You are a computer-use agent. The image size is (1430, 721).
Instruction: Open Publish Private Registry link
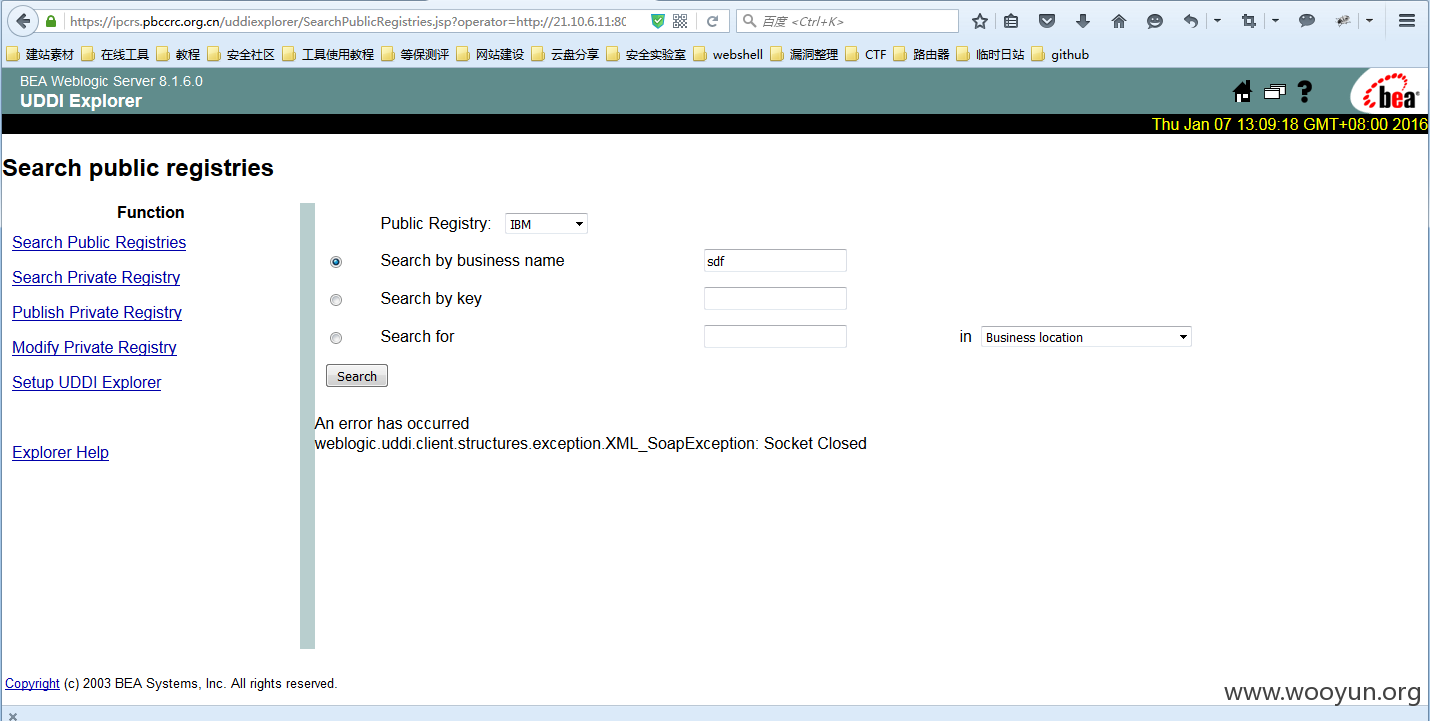(97, 313)
